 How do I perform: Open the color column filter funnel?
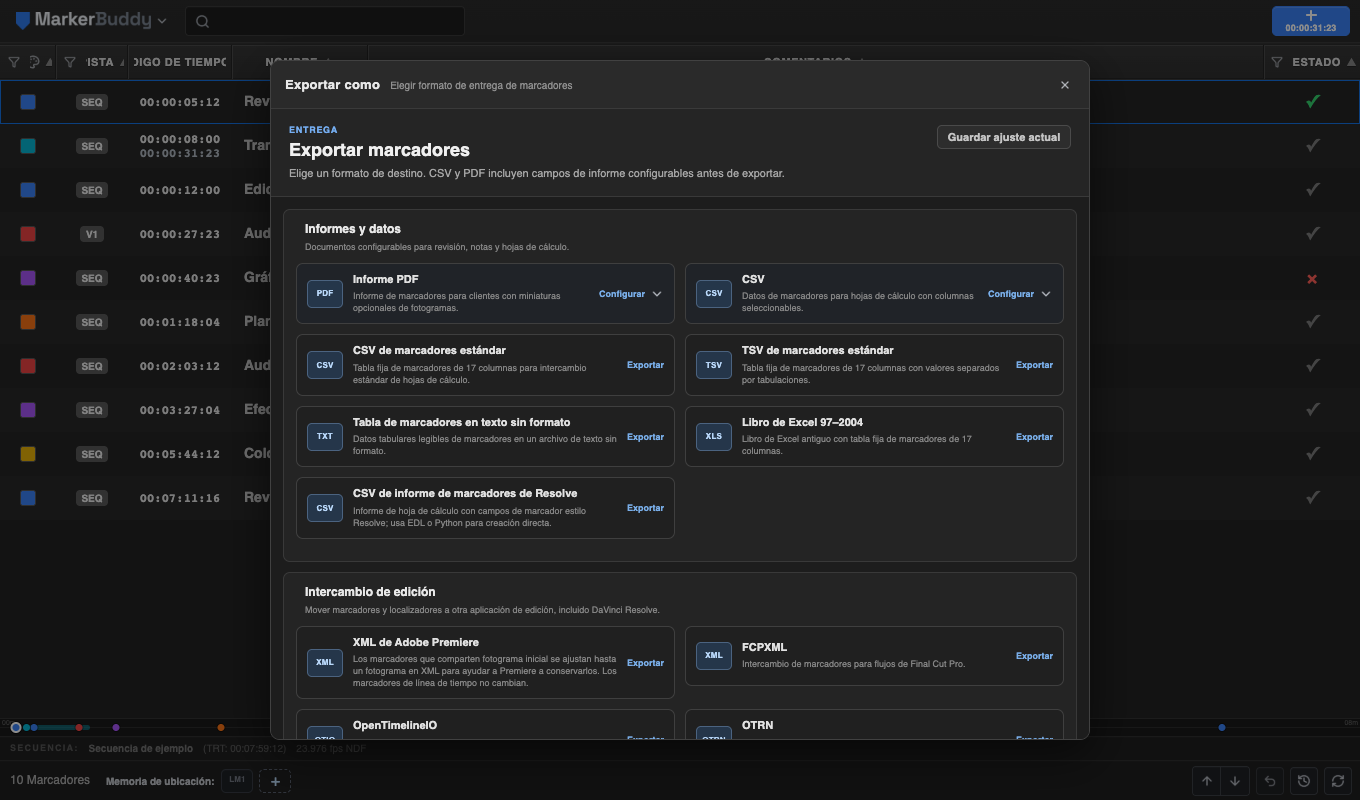(14, 62)
